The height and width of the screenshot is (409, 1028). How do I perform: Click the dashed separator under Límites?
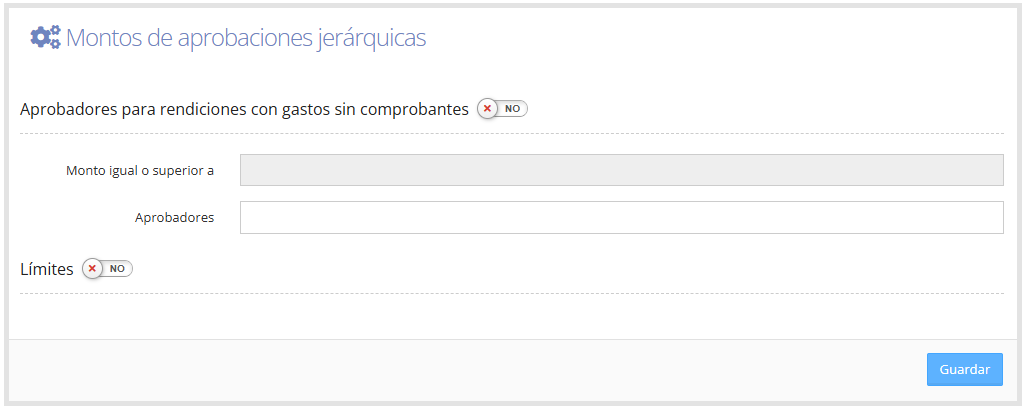coord(512,294)
